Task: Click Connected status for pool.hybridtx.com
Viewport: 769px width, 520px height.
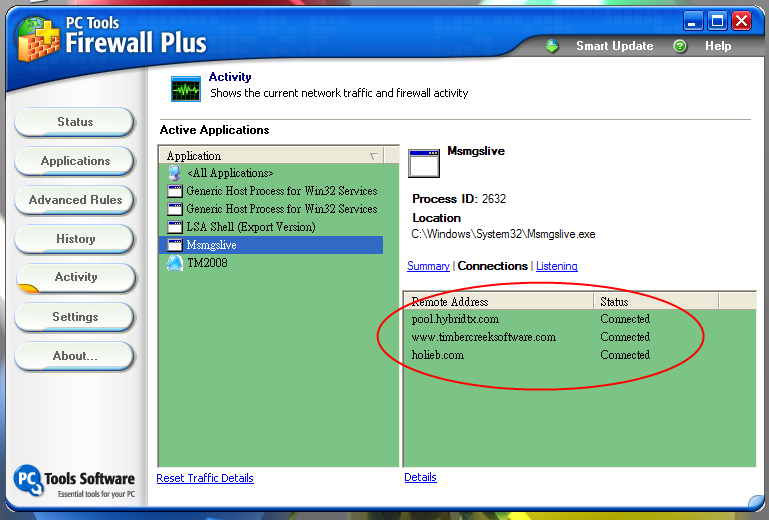Action: click(x=625, y=319)
